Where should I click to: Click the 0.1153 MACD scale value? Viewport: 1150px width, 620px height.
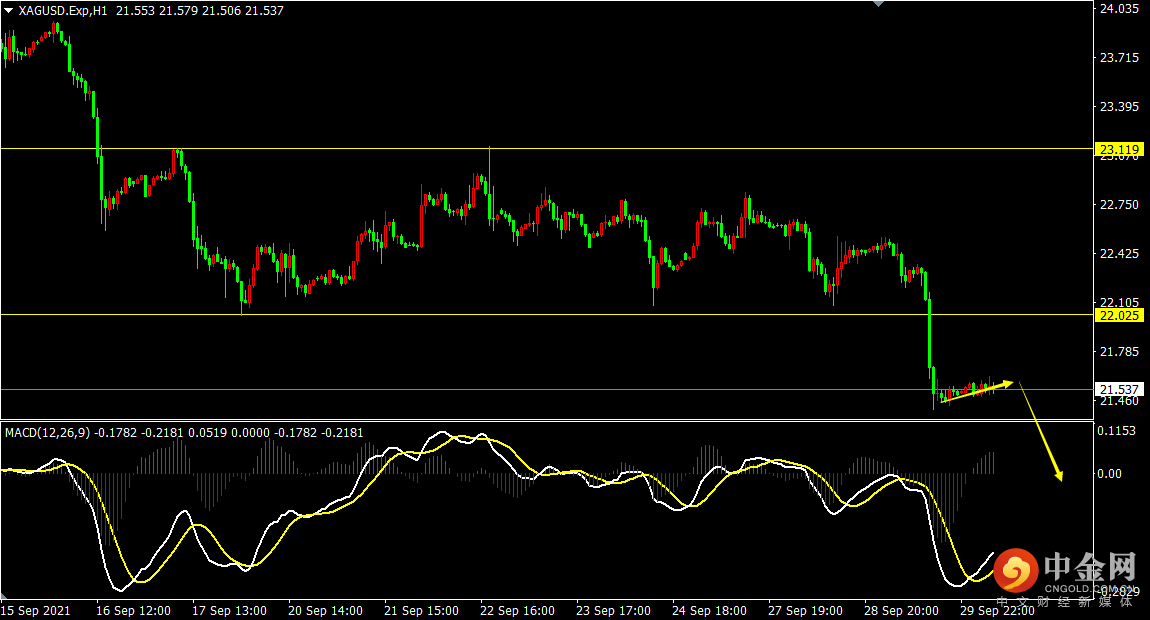(x=1116, y=431)
